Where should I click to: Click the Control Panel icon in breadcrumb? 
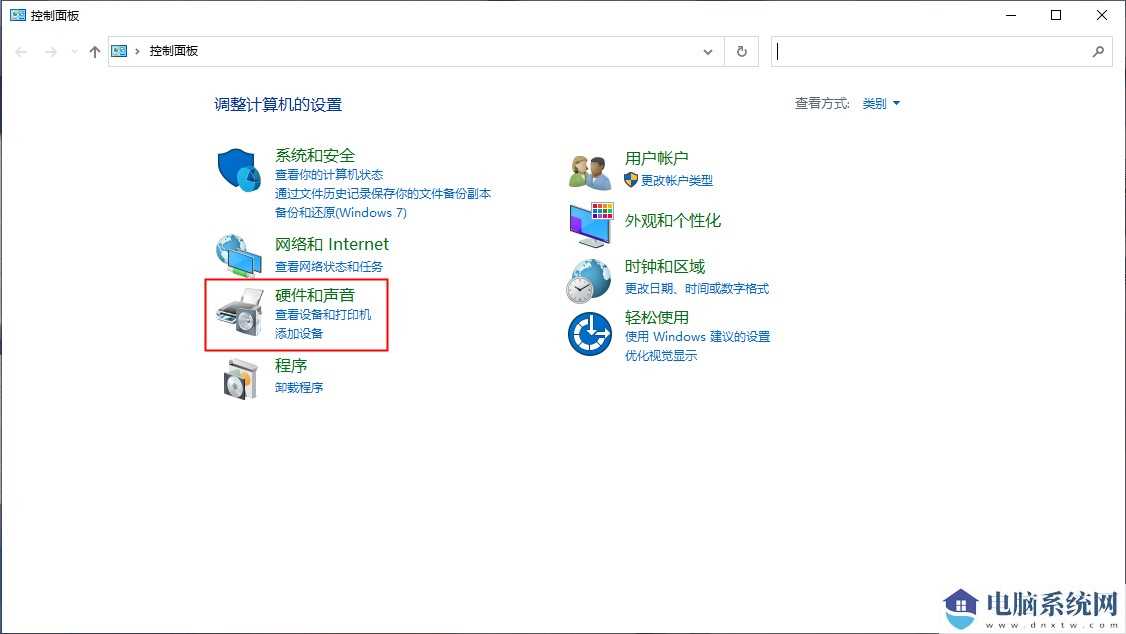tap(120, 50)
